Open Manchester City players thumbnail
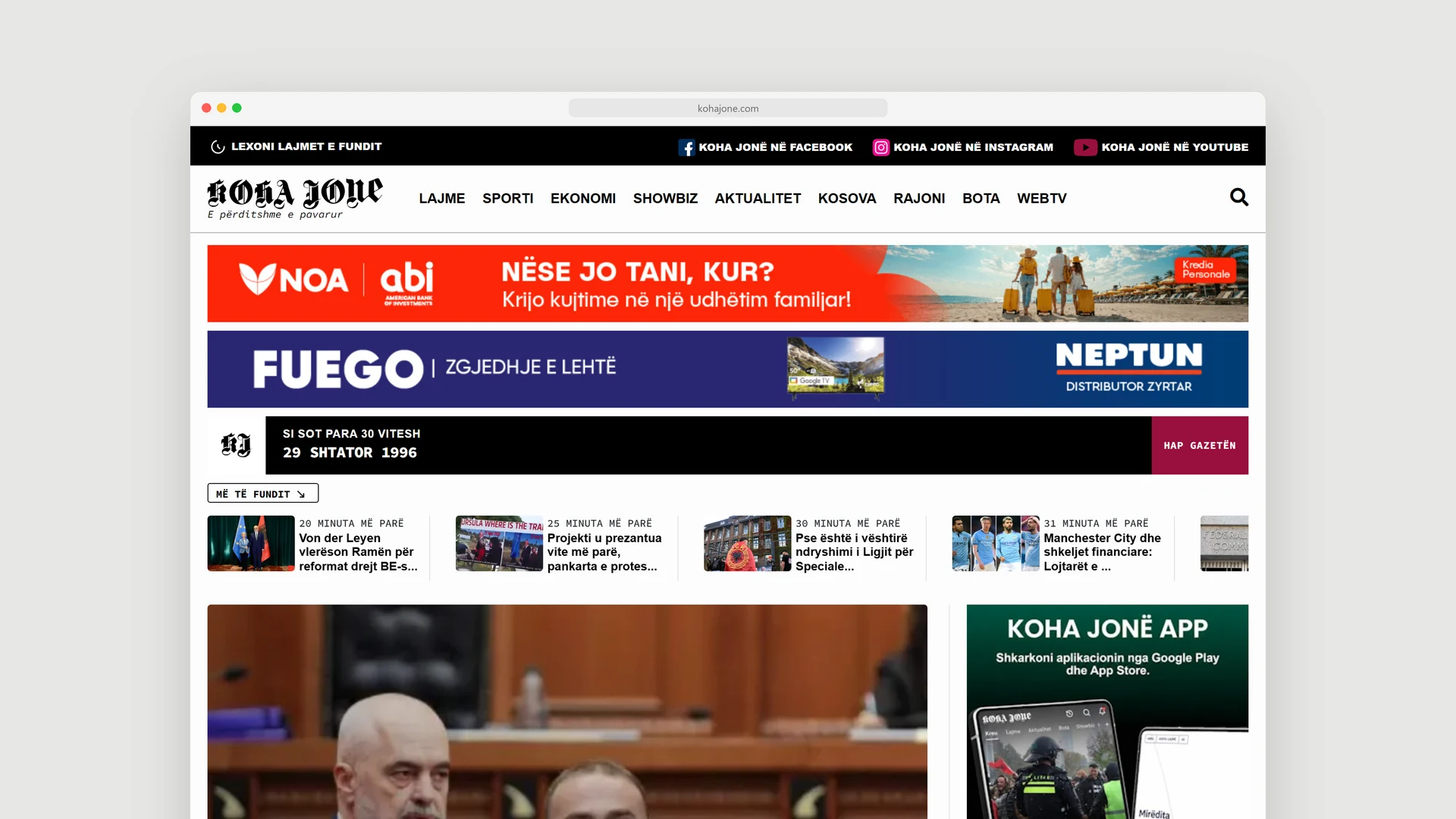1456x819 pixels. point(996,543)
